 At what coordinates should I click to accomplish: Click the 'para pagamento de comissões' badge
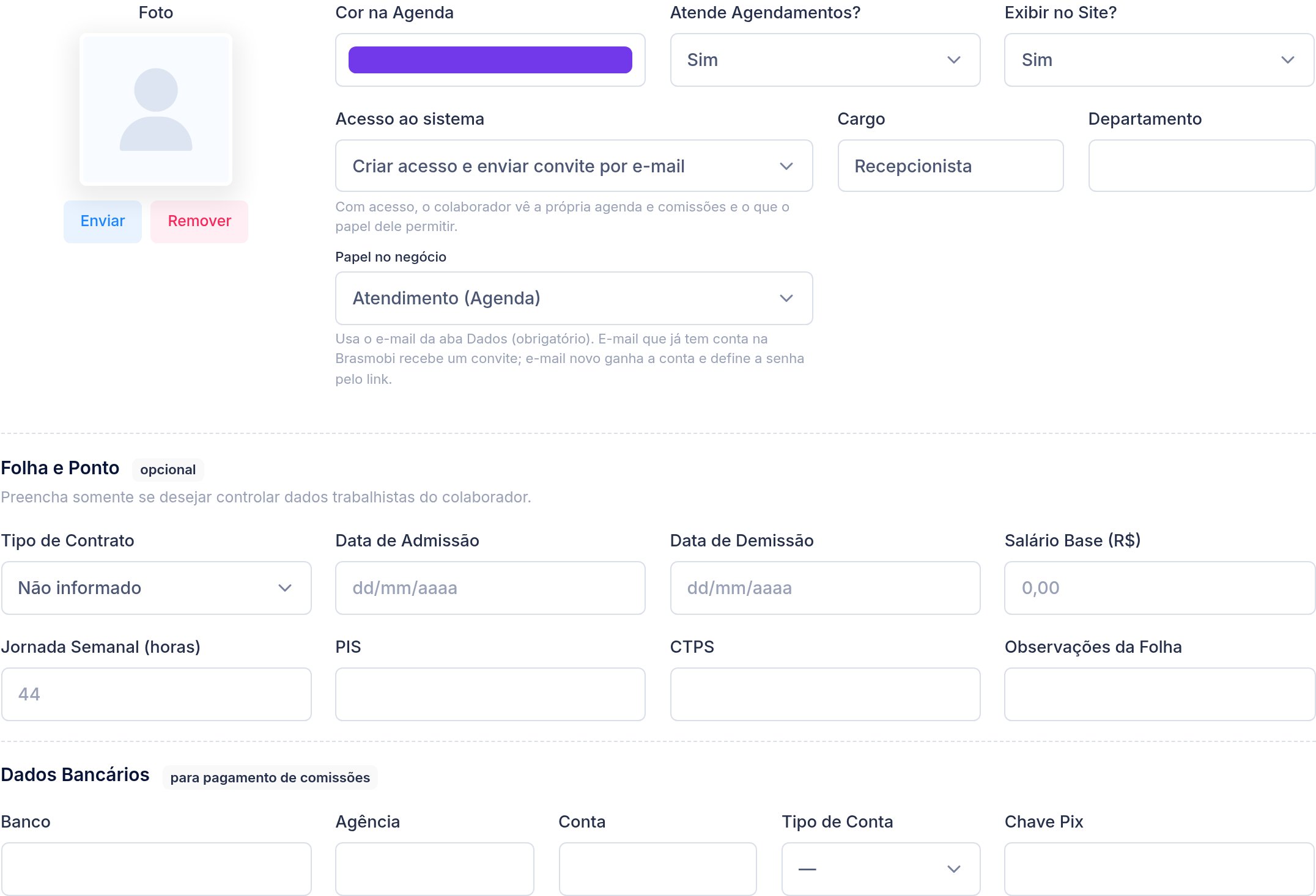(x=270, y=777)
